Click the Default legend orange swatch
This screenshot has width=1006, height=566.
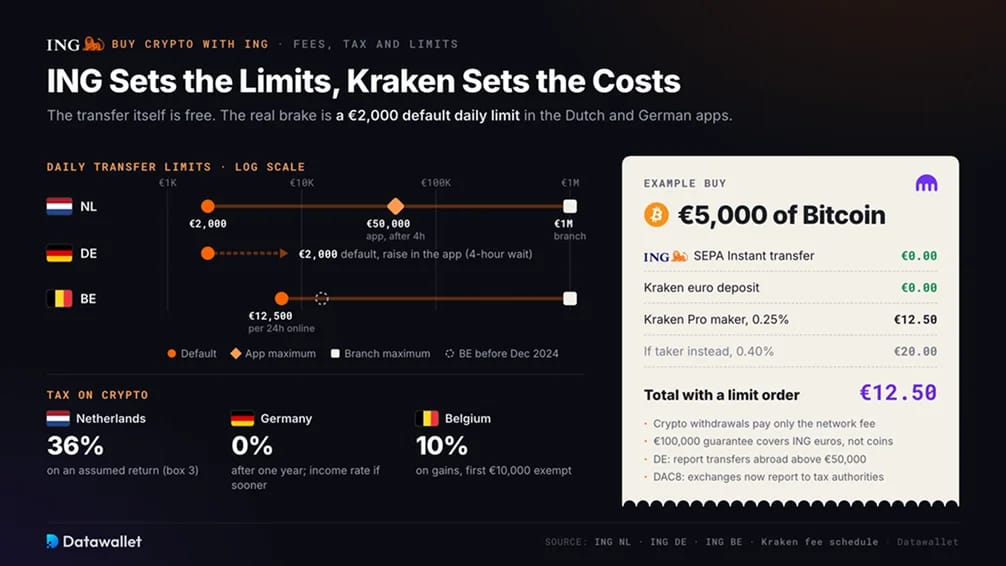point(171,354)
